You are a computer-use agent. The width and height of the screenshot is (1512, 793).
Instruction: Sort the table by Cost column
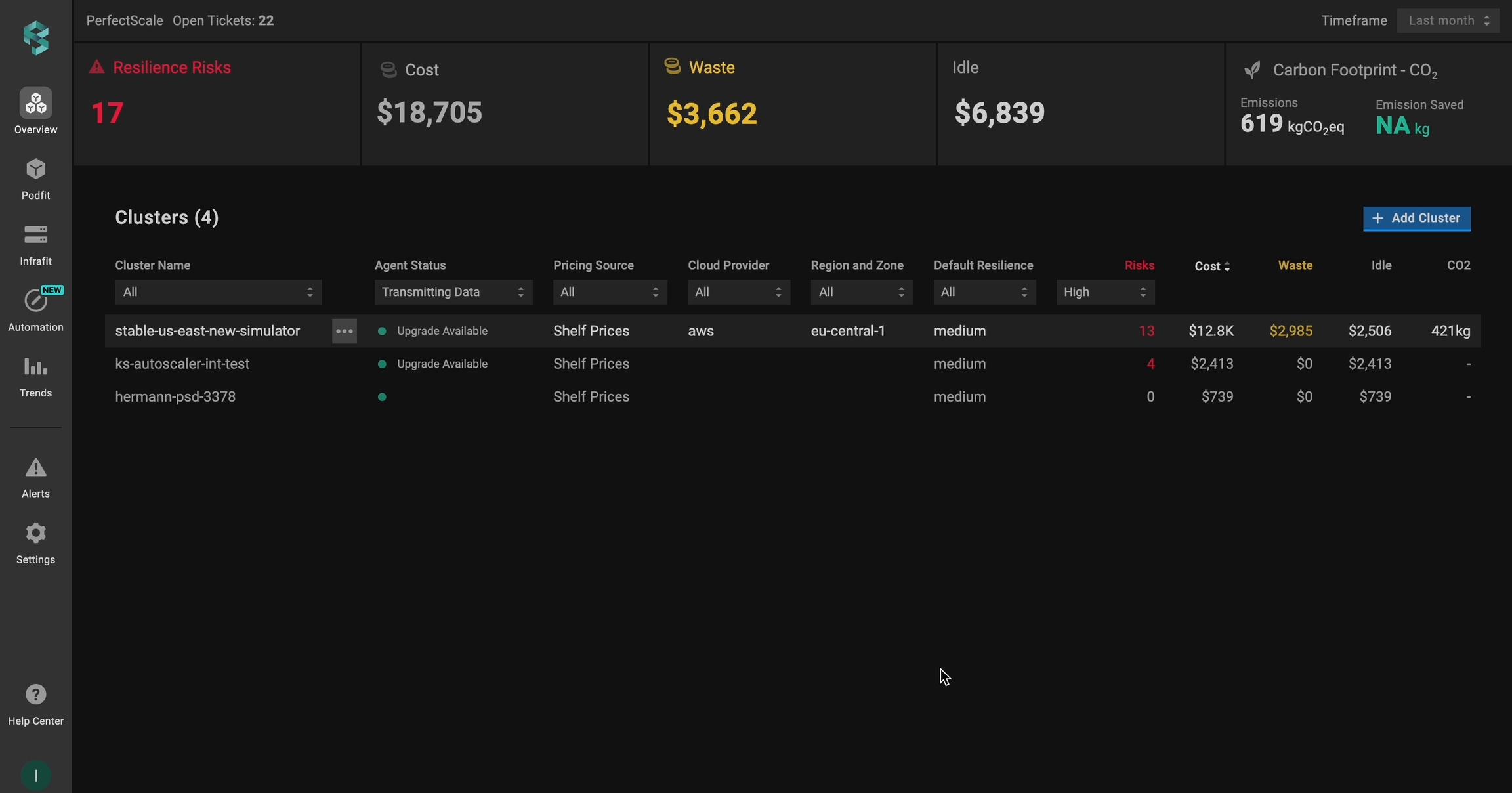(1211, 266)
